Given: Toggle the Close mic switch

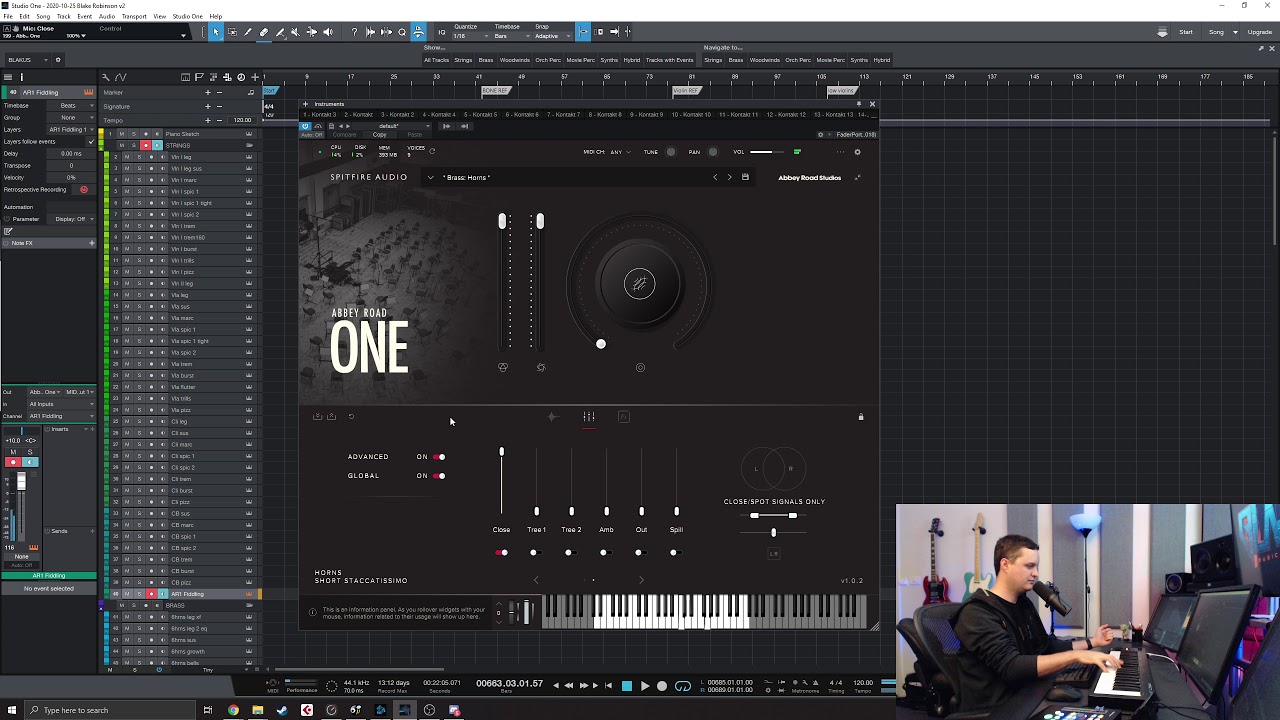Looking at the screenshot, I should point(501,552).
